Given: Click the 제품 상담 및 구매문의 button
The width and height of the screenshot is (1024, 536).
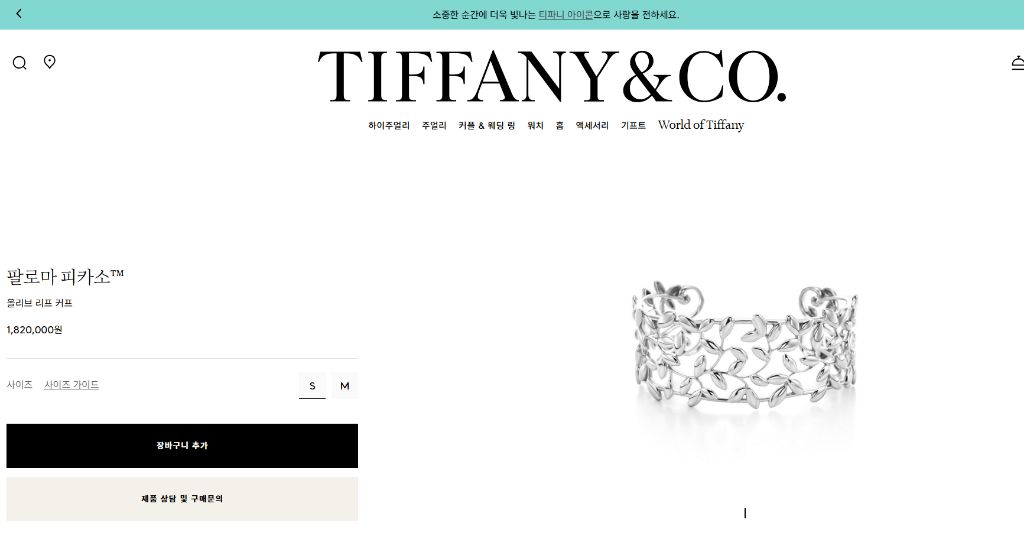Looking at the screenshot, I should pos(182,499).
